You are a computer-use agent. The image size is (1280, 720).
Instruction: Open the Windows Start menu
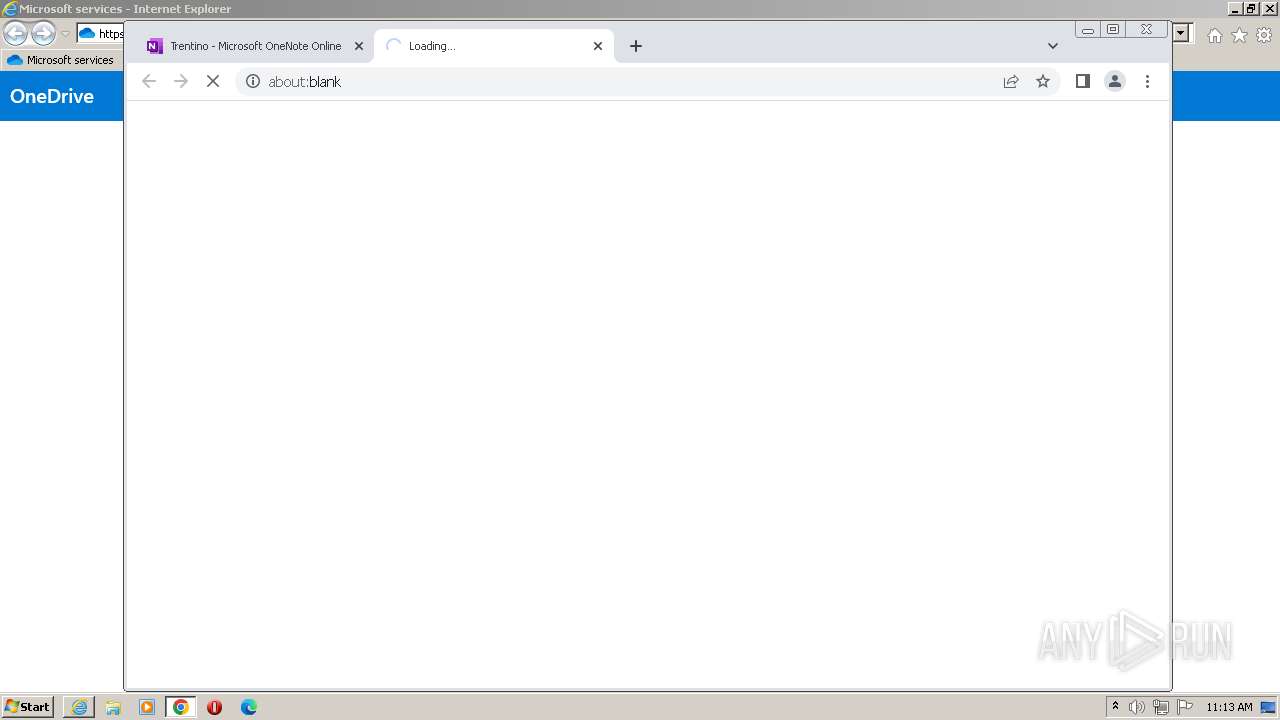[28, 707]
